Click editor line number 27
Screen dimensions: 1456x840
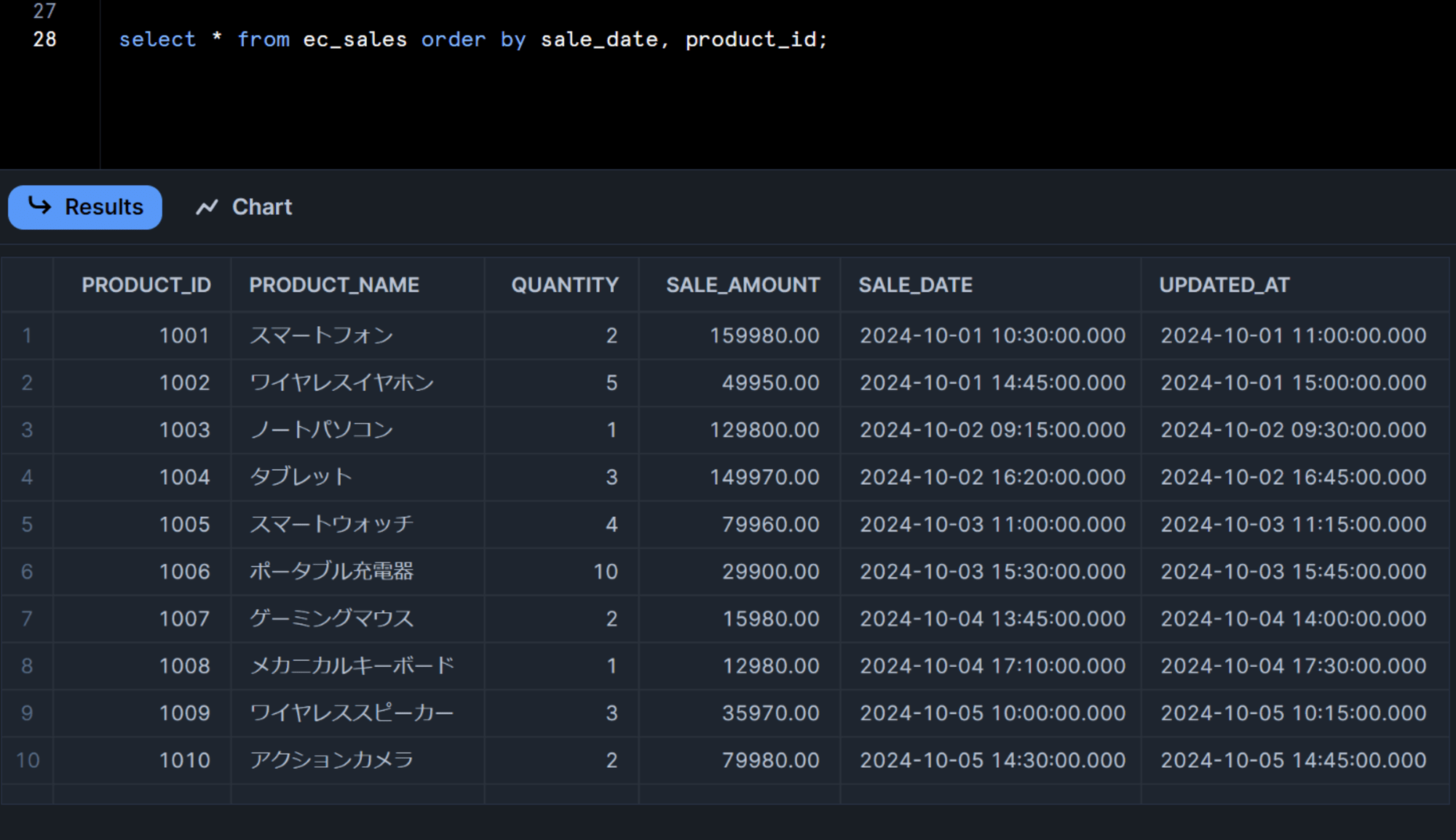click(x=44, y=10)
